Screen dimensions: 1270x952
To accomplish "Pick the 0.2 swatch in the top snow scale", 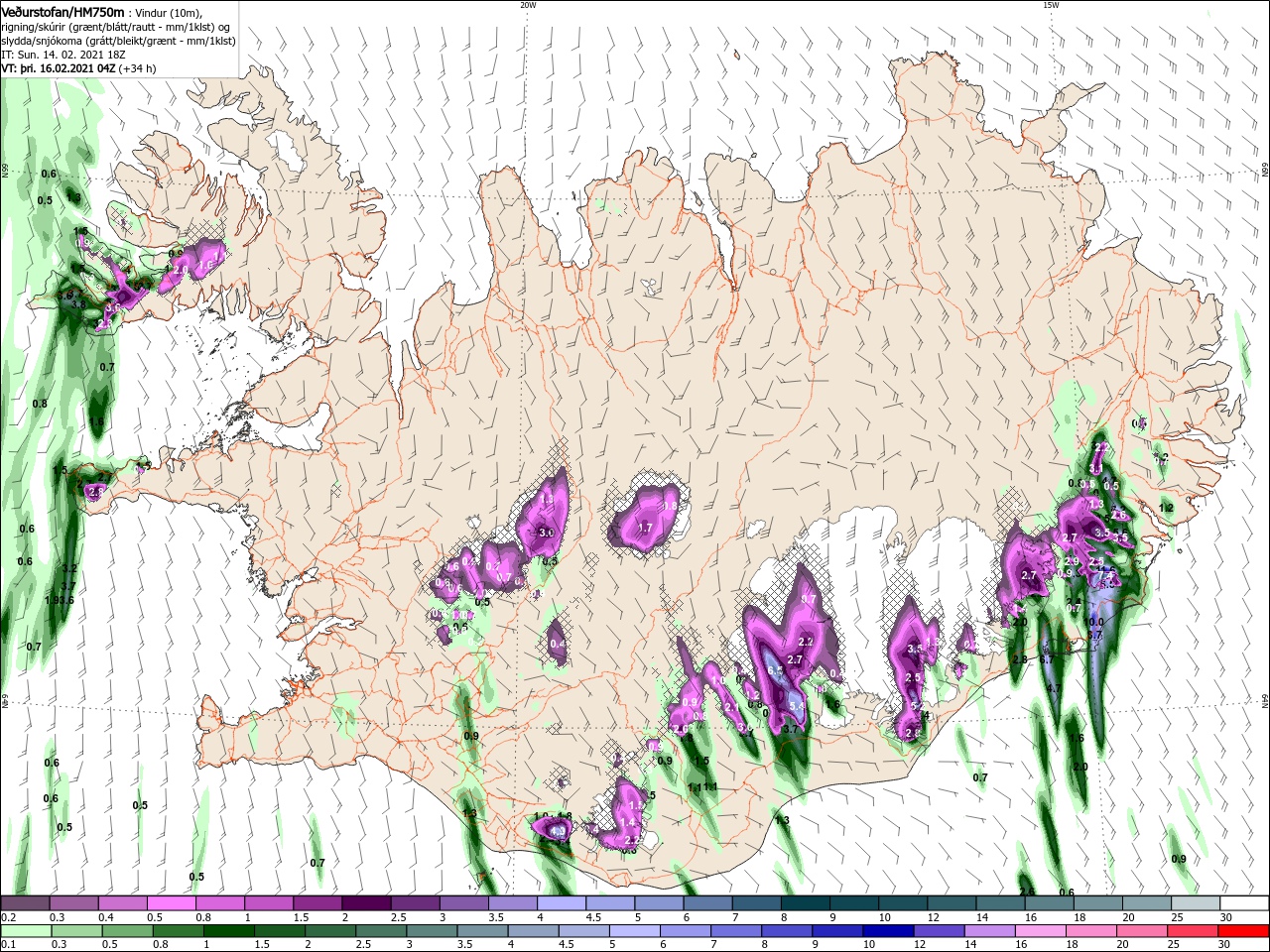I will tap(25, 903).
